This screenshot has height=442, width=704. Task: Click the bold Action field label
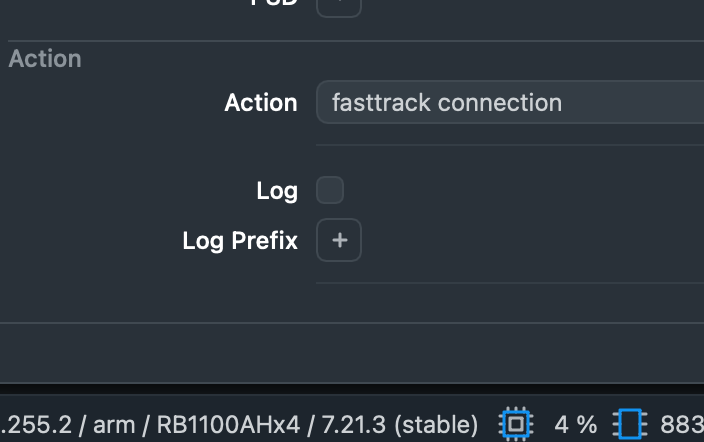click(260, 102)
